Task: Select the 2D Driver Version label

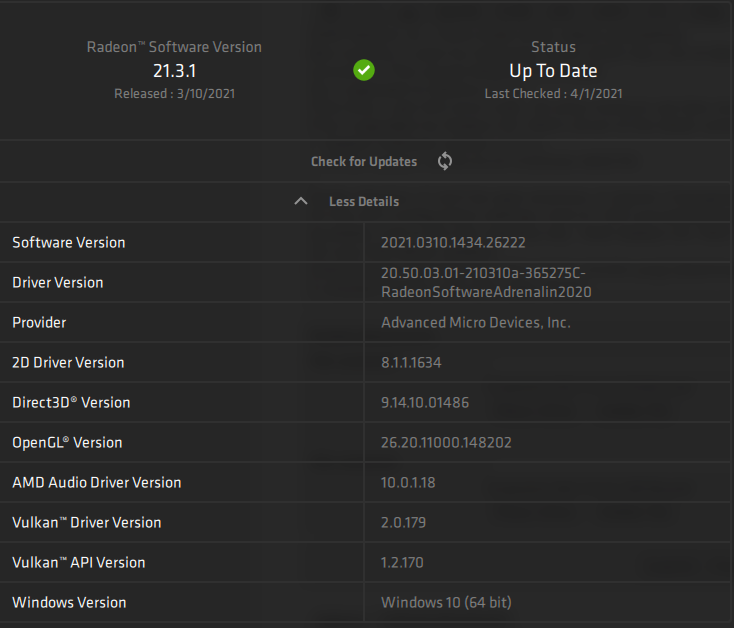Action: [x=68, y=363]
